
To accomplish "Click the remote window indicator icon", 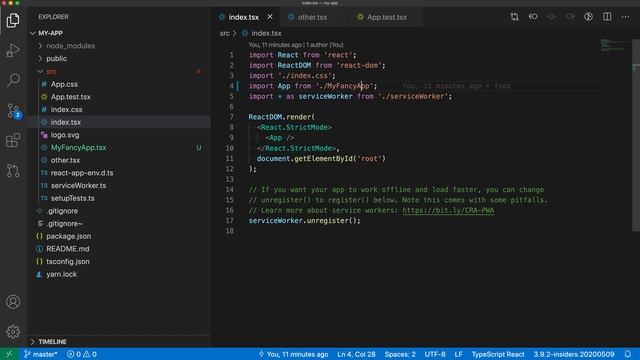I will click(9, 354).
